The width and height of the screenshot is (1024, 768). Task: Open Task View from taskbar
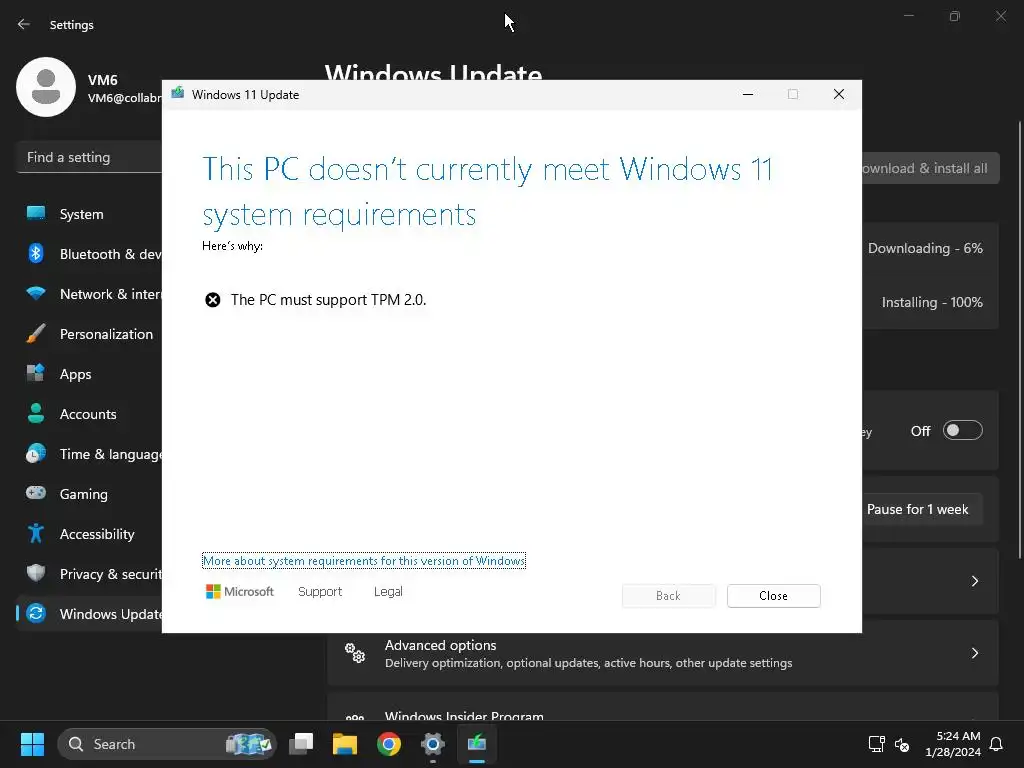[x=301, y=744]
